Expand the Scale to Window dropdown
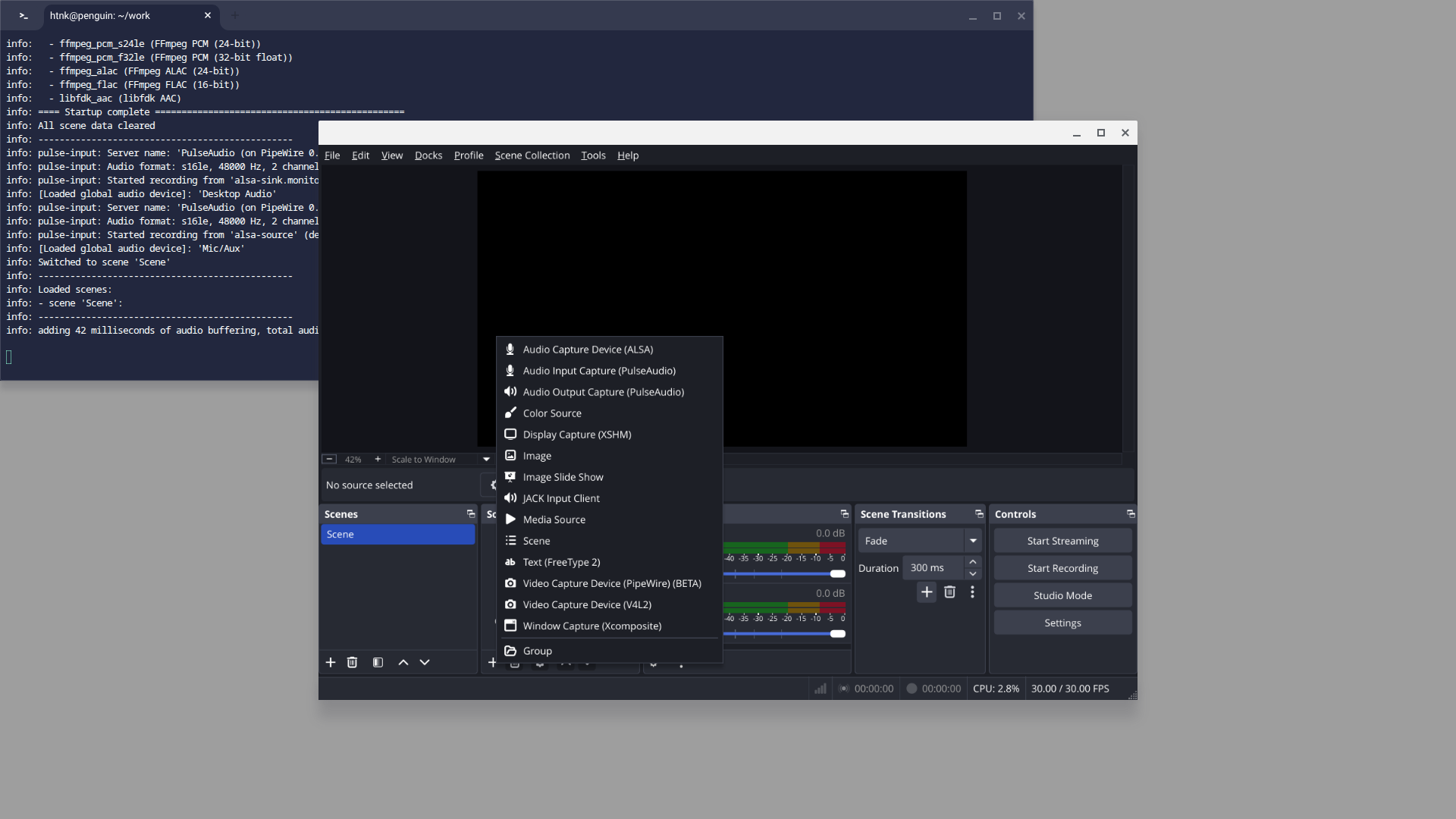1456x819 pixels. [486, 459]
